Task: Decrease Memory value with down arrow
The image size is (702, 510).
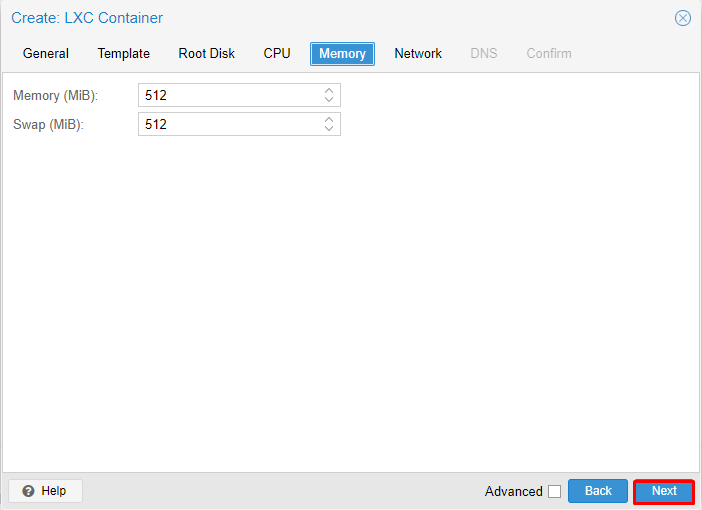Action: (x=329, y=99)
